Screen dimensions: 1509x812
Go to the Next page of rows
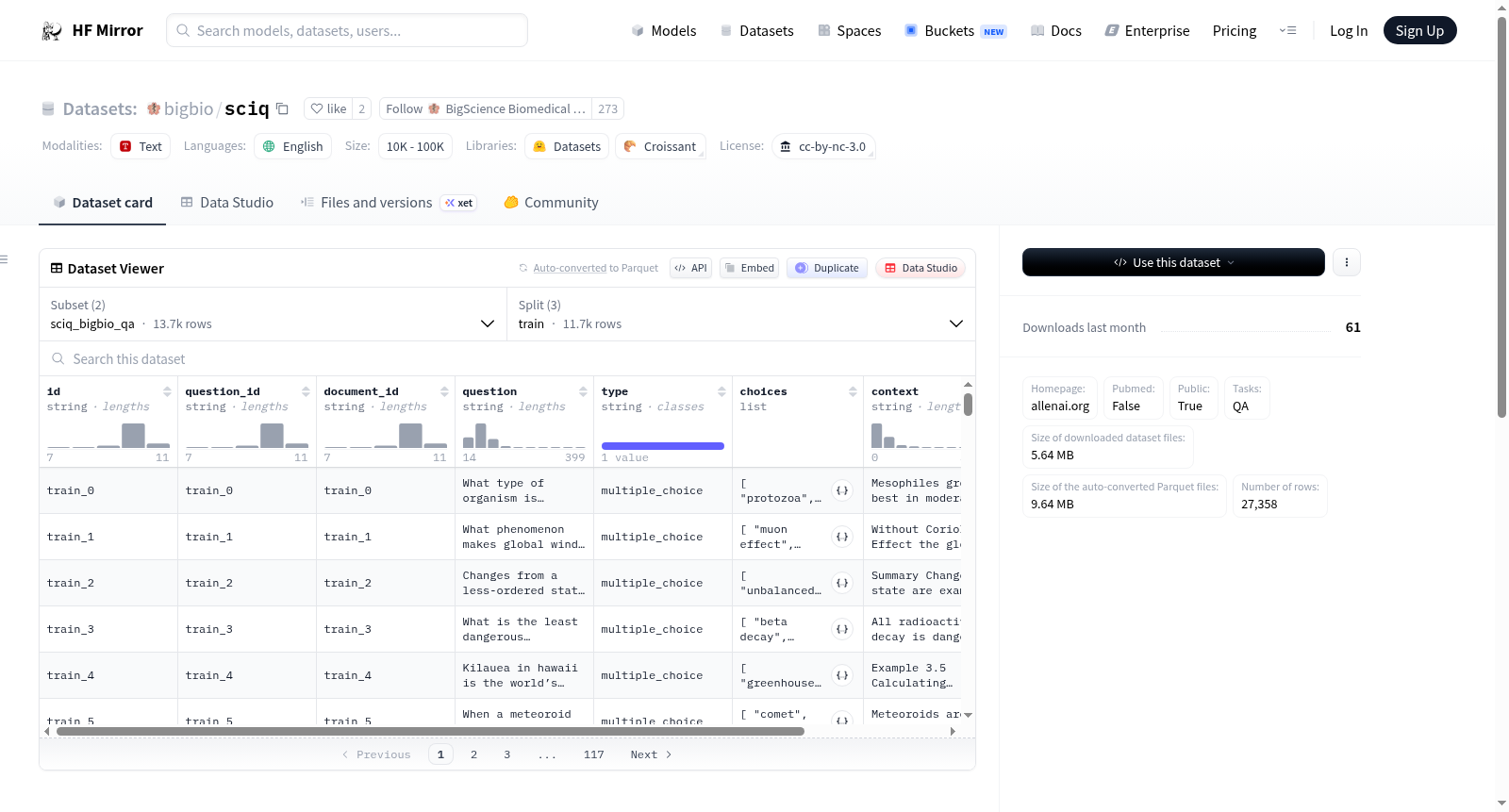click(651, 754)
